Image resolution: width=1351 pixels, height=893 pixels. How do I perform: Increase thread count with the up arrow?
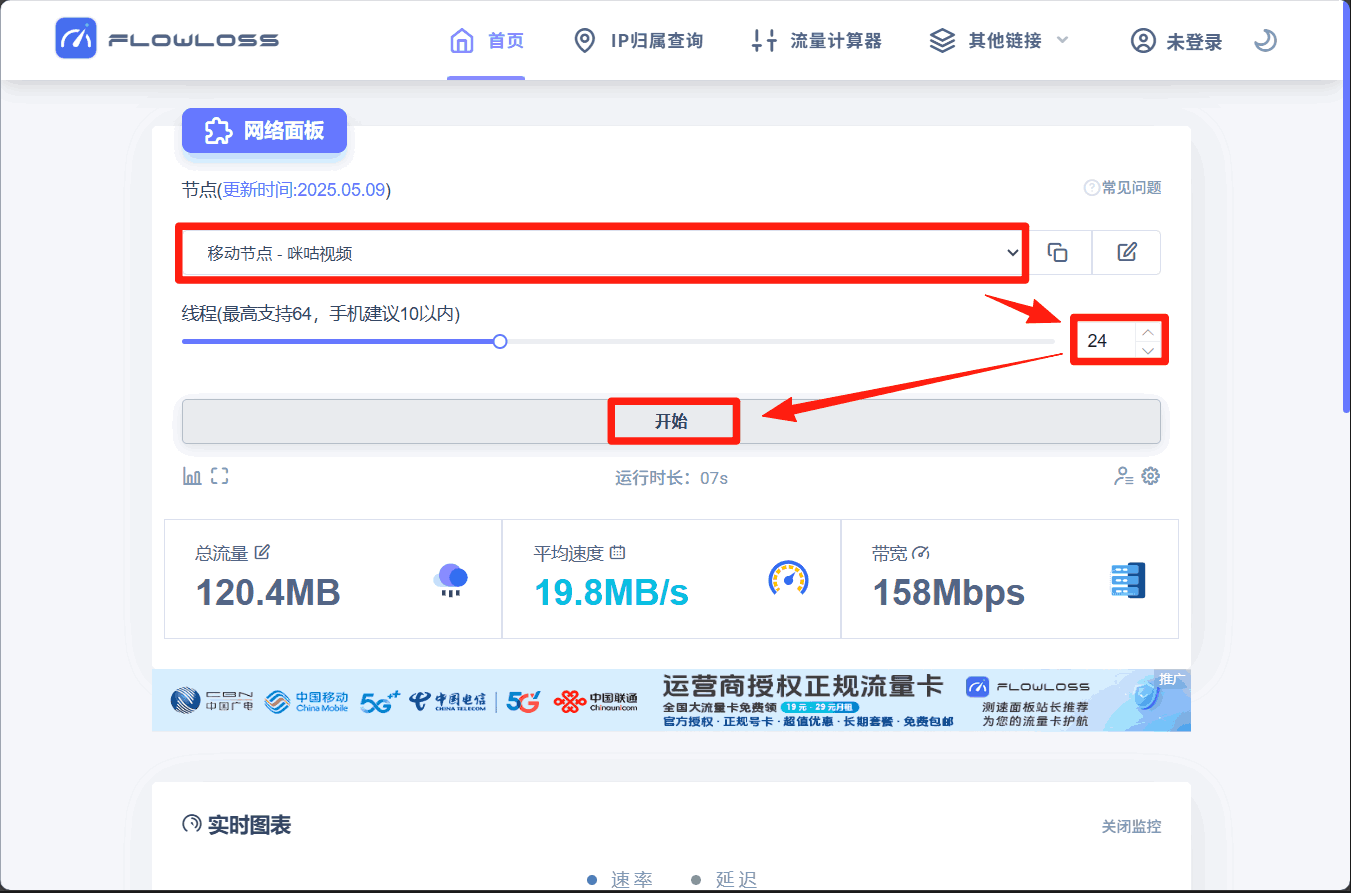(x=1148, y=332)
